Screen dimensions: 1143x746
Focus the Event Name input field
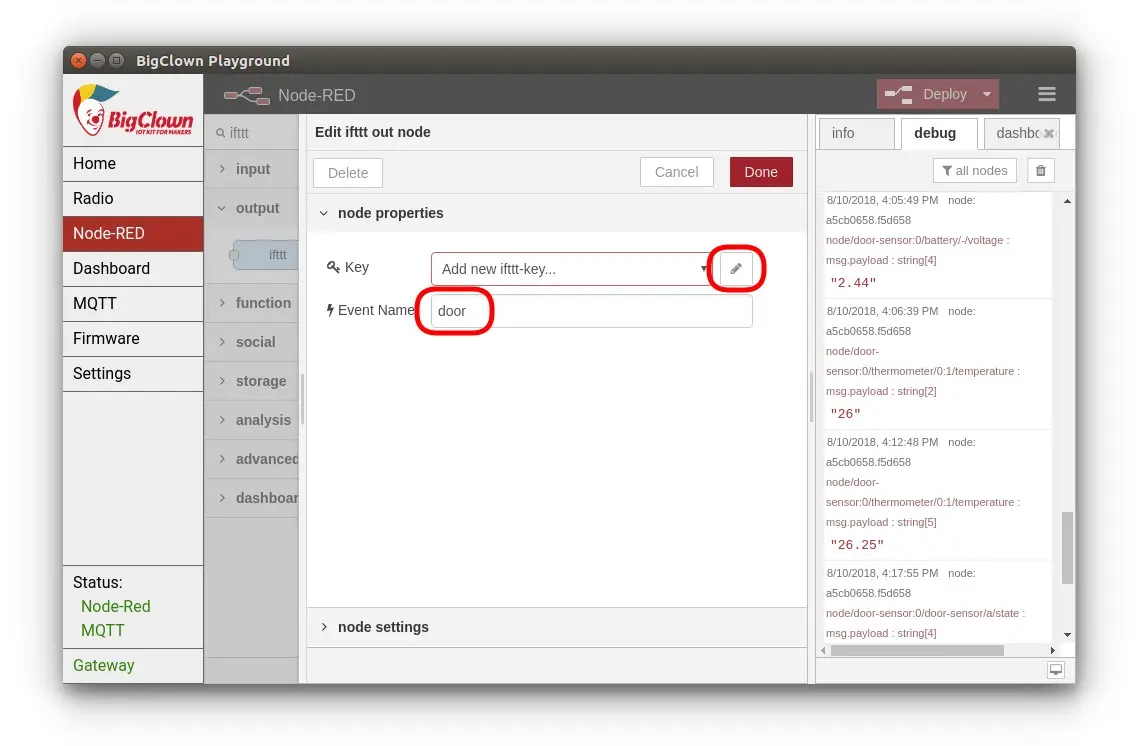pyautogui.click(x=591, y=311)
